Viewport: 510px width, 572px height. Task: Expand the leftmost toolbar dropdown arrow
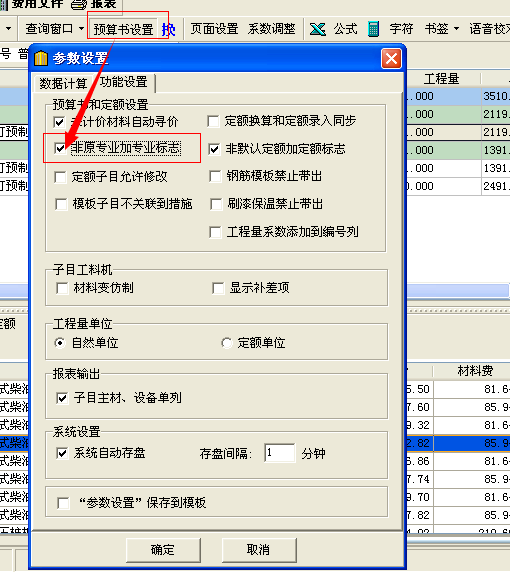[8, 28]
